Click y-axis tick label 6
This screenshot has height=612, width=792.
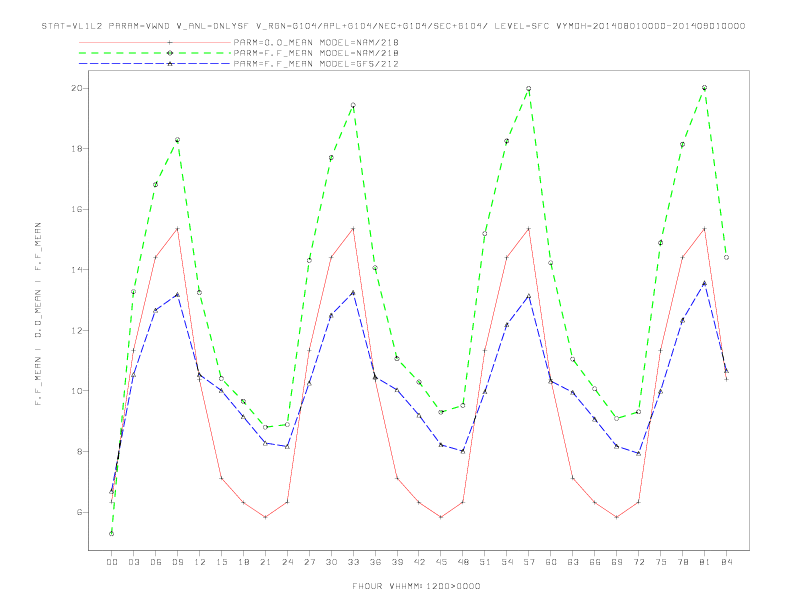(x=79, y=512)
